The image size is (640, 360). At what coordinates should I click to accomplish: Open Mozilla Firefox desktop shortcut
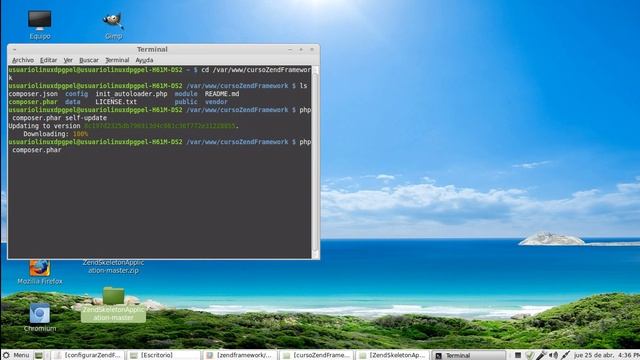(x=40, y=272)
